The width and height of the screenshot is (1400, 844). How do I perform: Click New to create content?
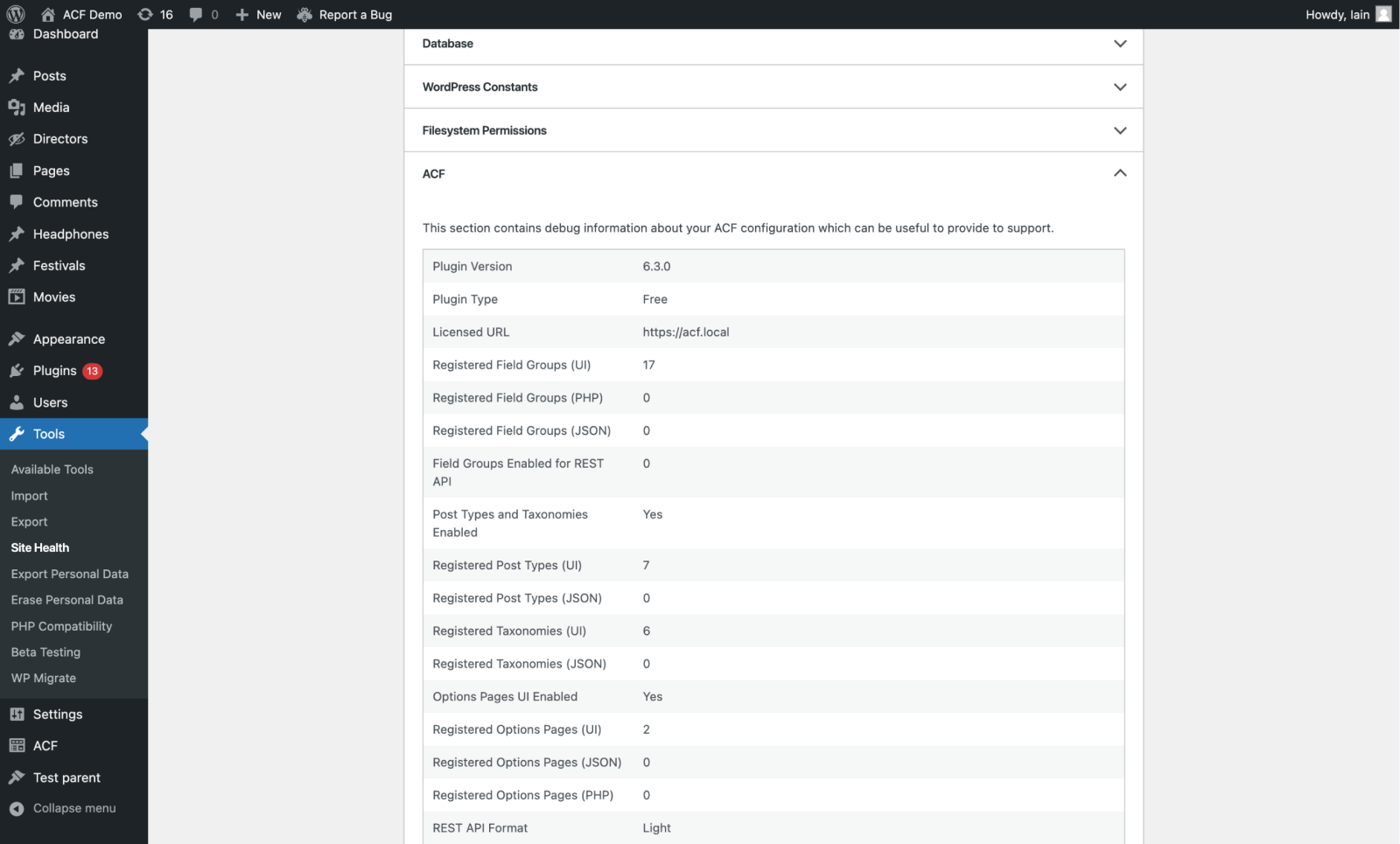click(257, 14)
